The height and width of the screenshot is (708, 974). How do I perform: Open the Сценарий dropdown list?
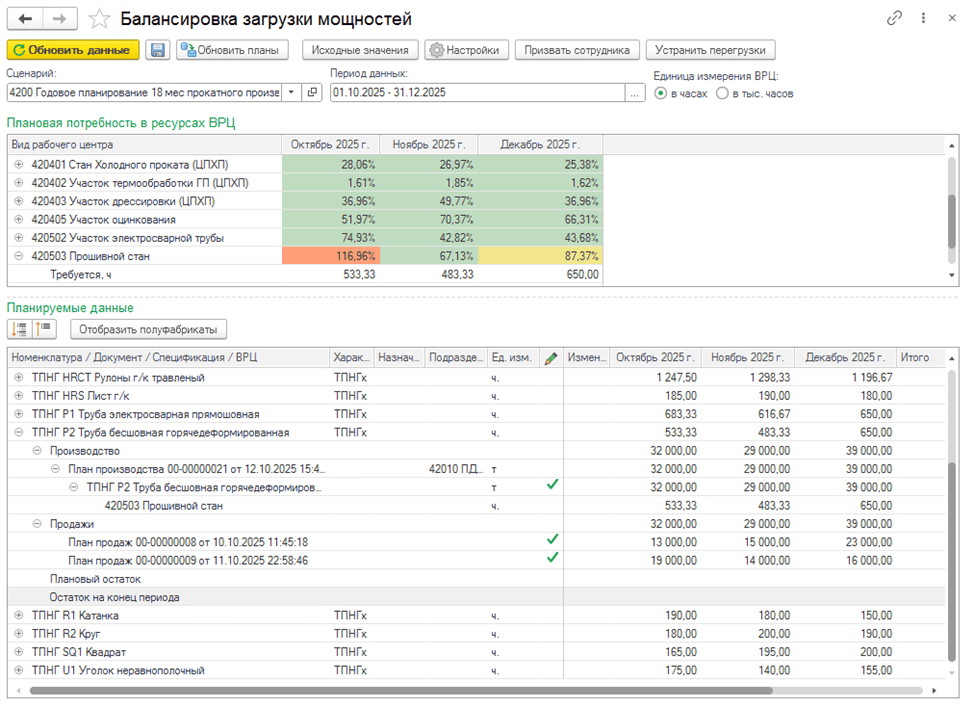point(291,92)
